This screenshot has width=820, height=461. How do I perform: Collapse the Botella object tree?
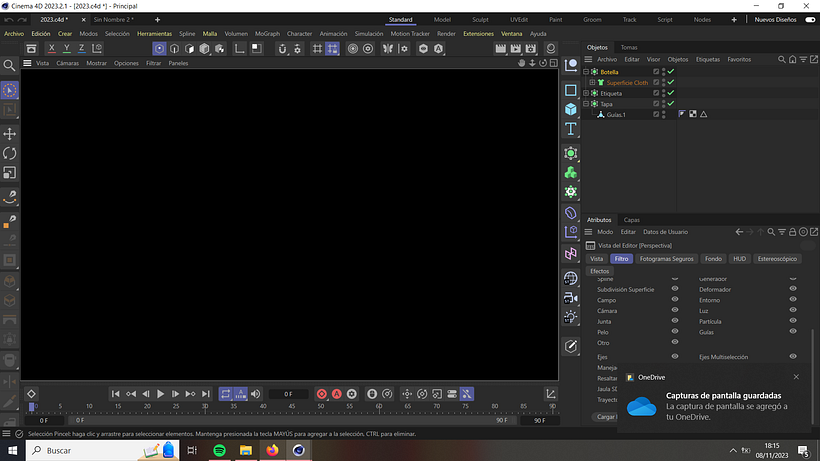587,72
